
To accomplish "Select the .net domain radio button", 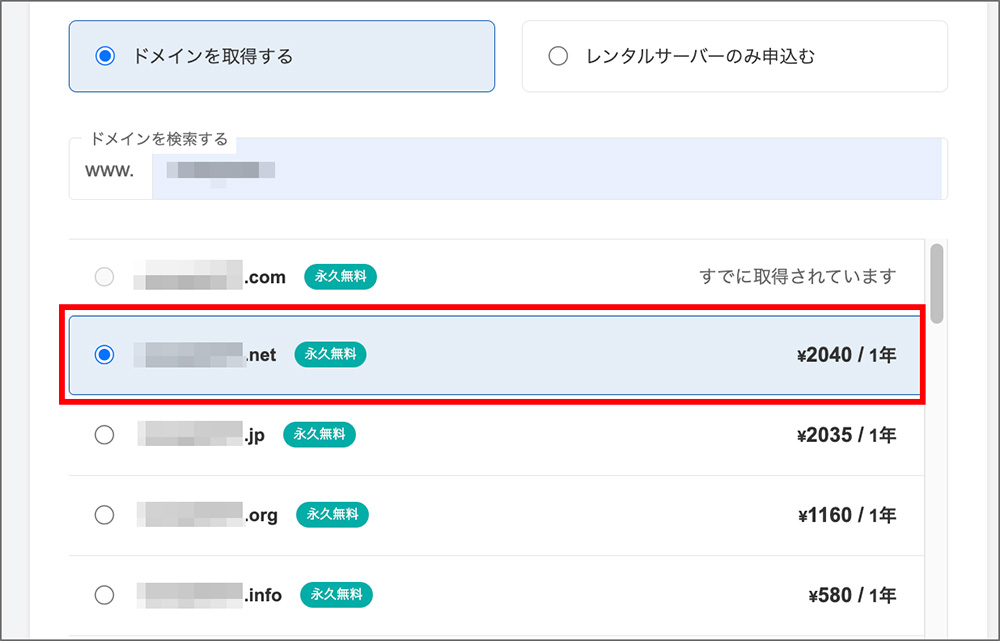I will 104,355.
